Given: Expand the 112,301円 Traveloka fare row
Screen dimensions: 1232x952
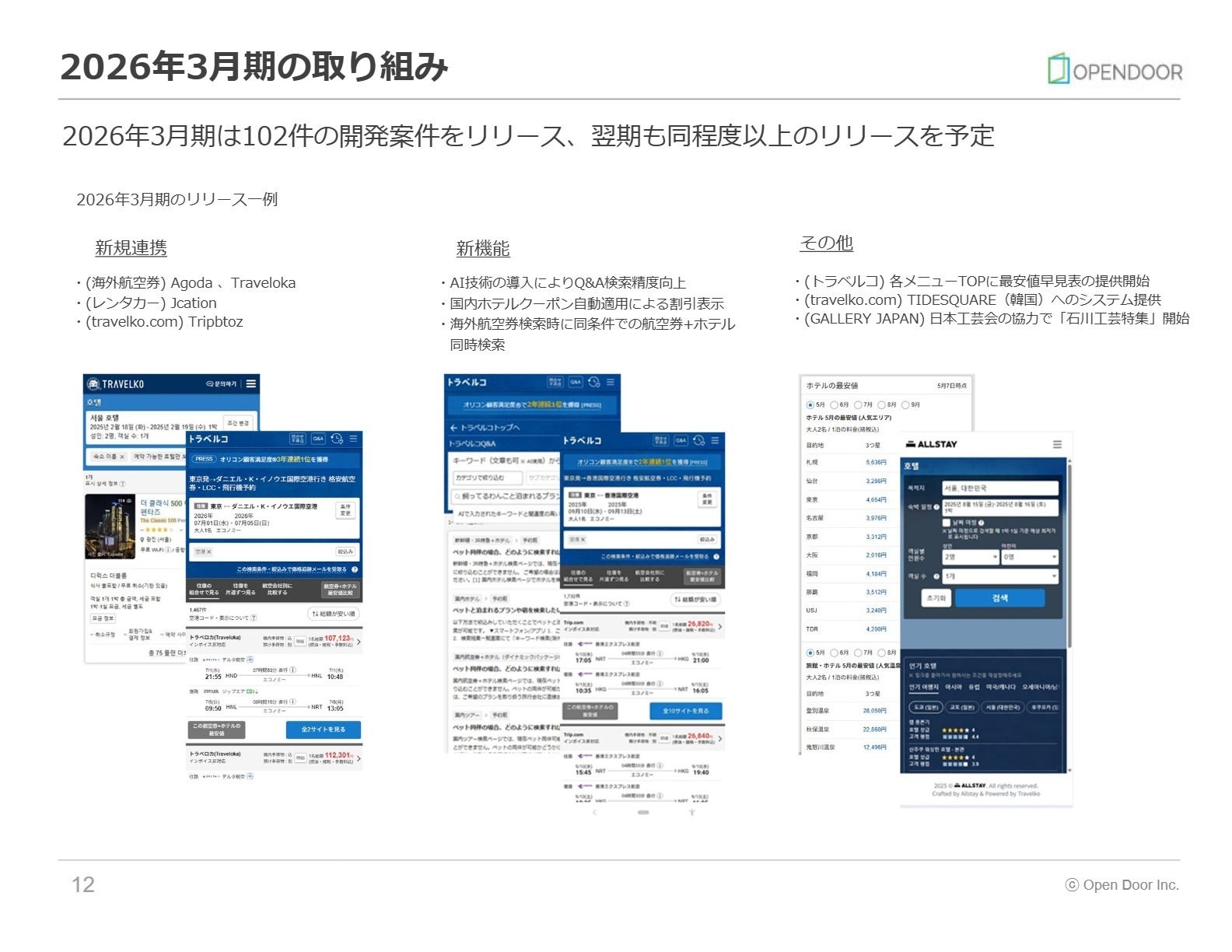Looking at the screenshot, I should click(359, 758).
